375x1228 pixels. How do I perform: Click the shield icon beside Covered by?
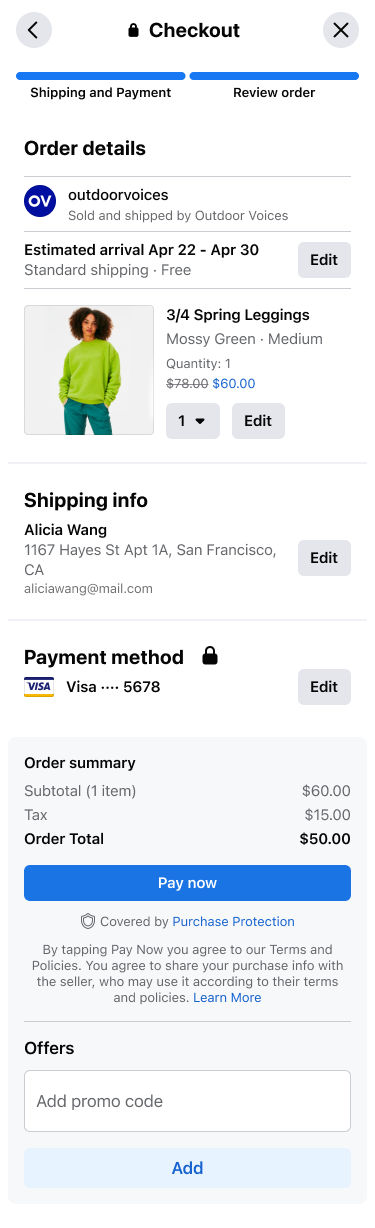tap(87, 921)
